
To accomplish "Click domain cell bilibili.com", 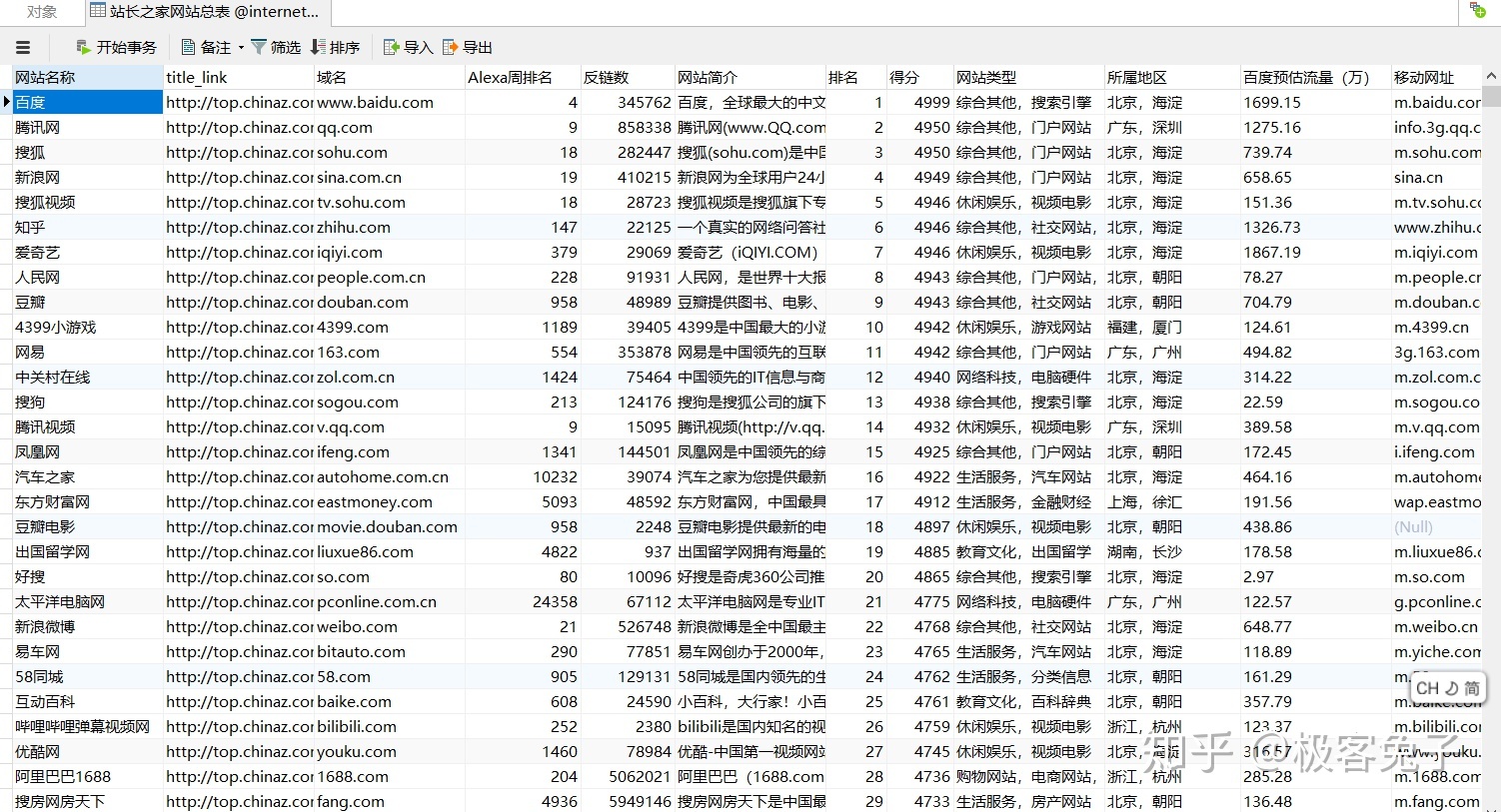I will (389, 726).
